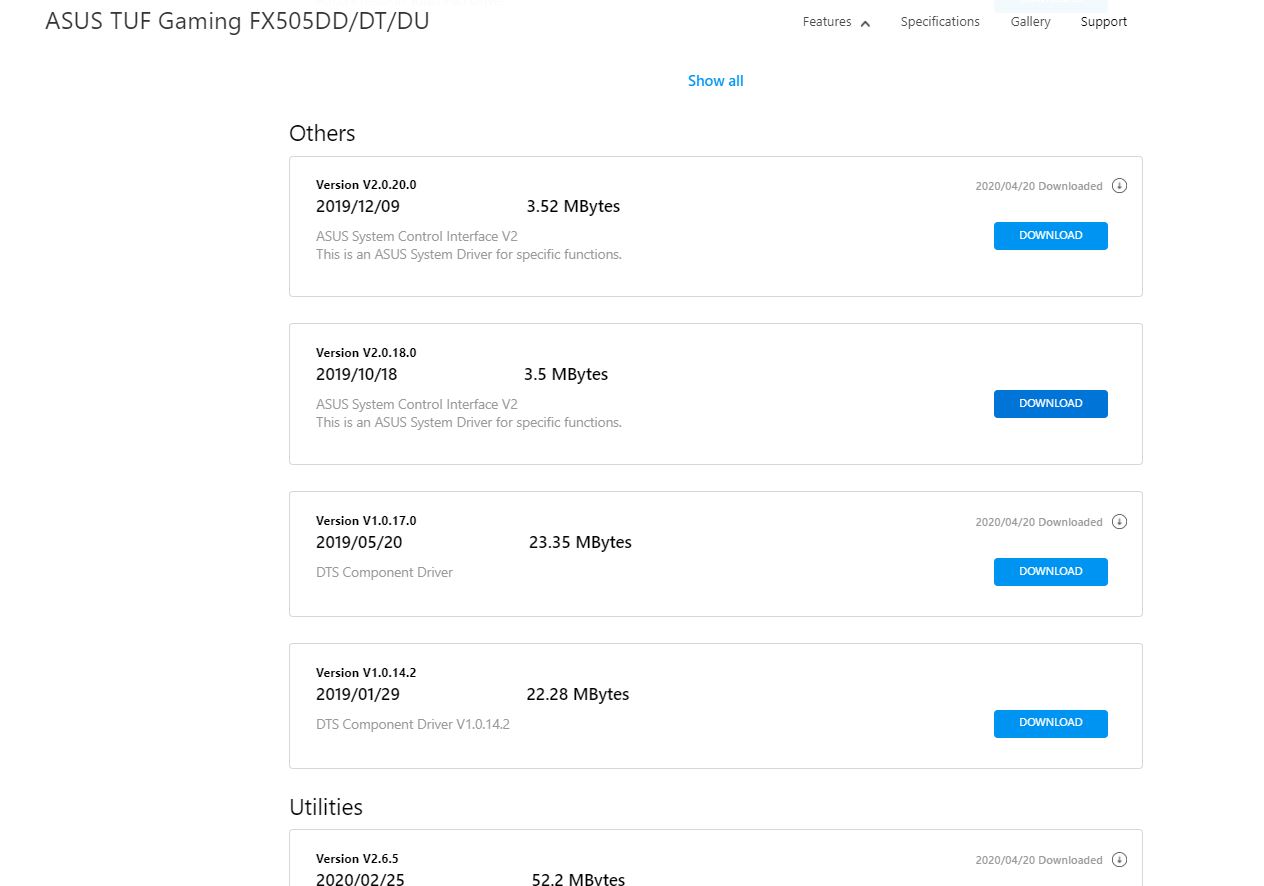This screenshot has width=1264, height=886.
Task: Click the downloaded icon beside Version V1.0.17.0
Action: click(1119, 522)
